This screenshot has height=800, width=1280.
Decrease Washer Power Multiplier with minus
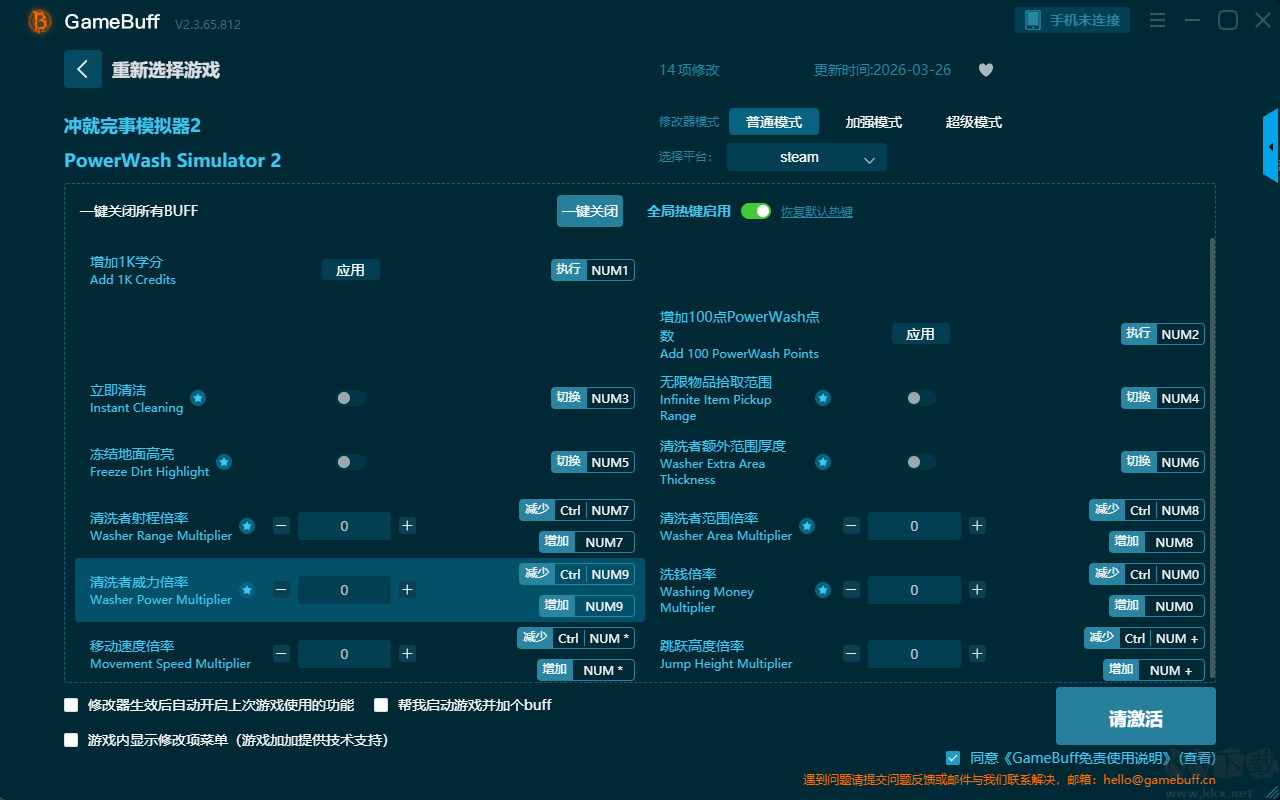[x=281, y=590]
